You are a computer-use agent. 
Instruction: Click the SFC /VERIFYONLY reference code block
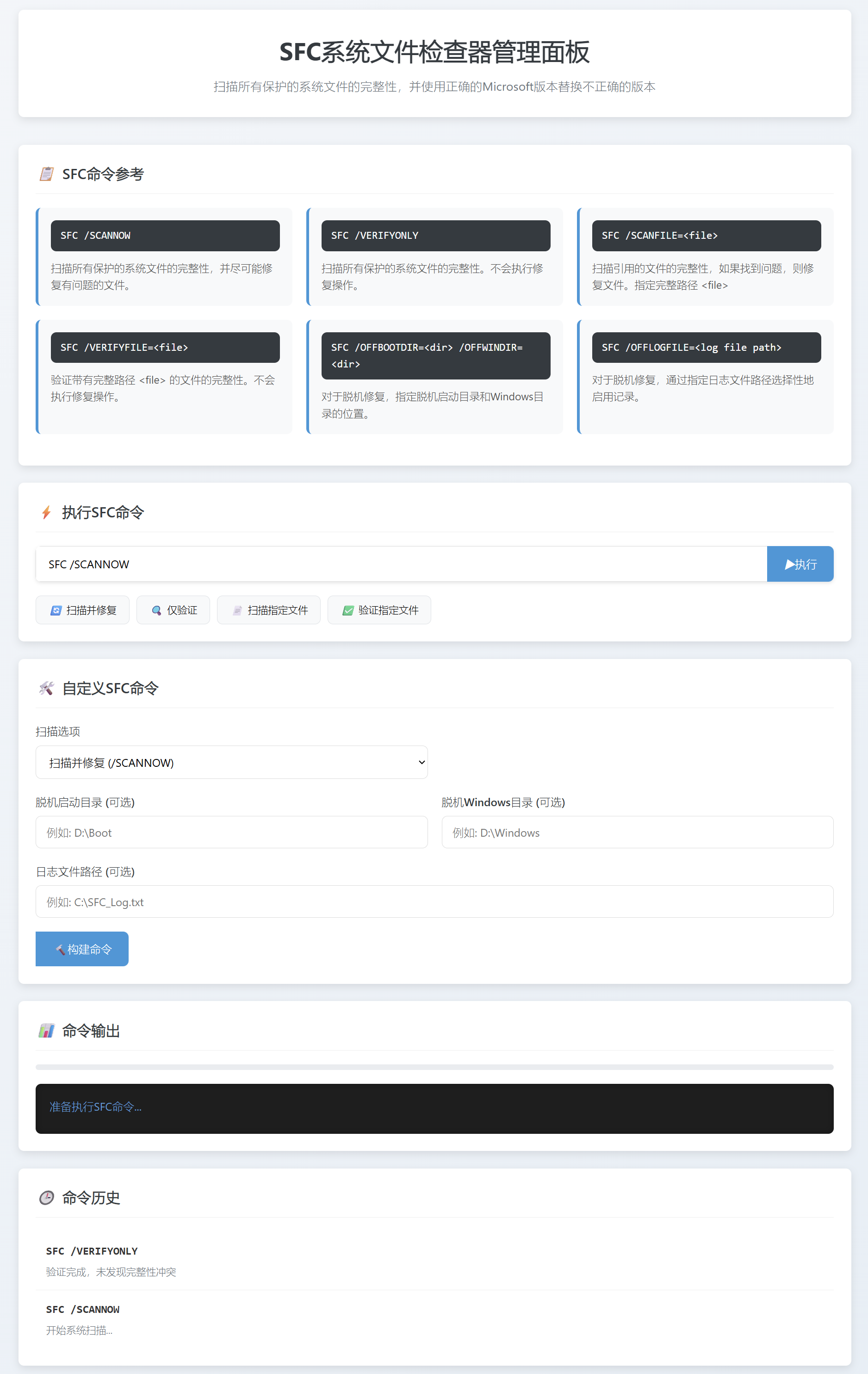(x=436, y=236)
